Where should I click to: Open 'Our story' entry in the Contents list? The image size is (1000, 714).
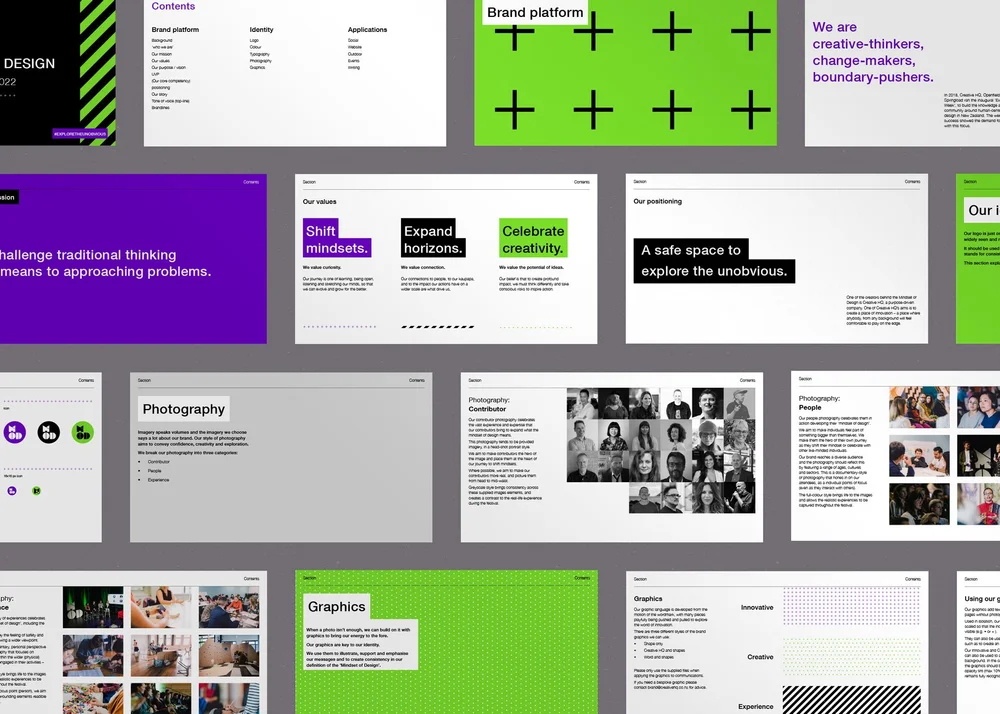pyautogui.click(x=159, y=94)
